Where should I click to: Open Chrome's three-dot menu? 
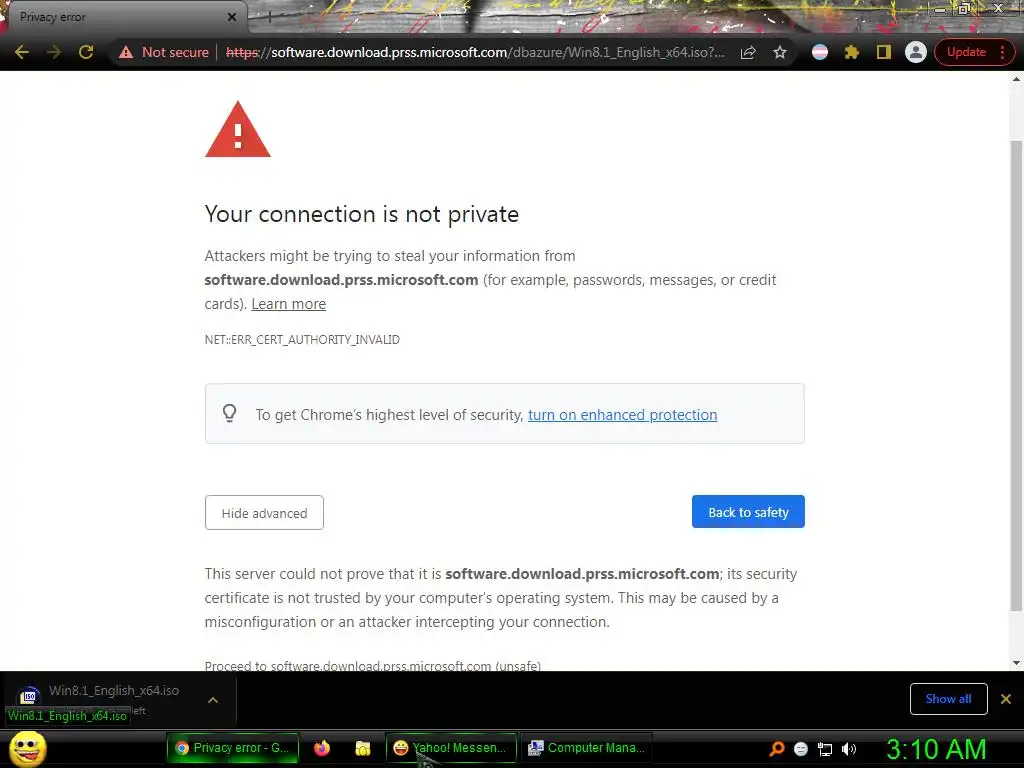(1002, 52)
